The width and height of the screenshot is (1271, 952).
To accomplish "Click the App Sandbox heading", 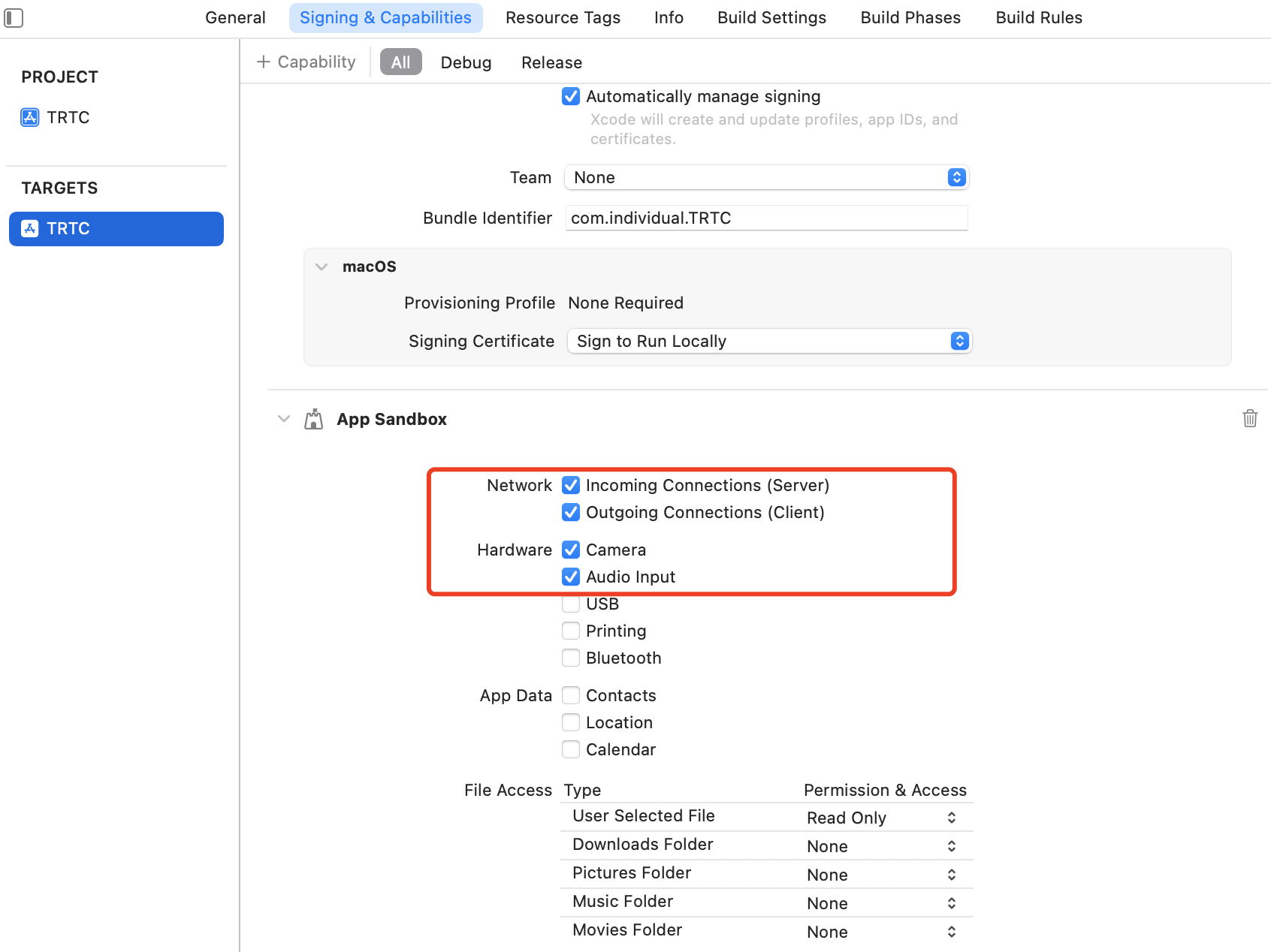I will (391, 419).
